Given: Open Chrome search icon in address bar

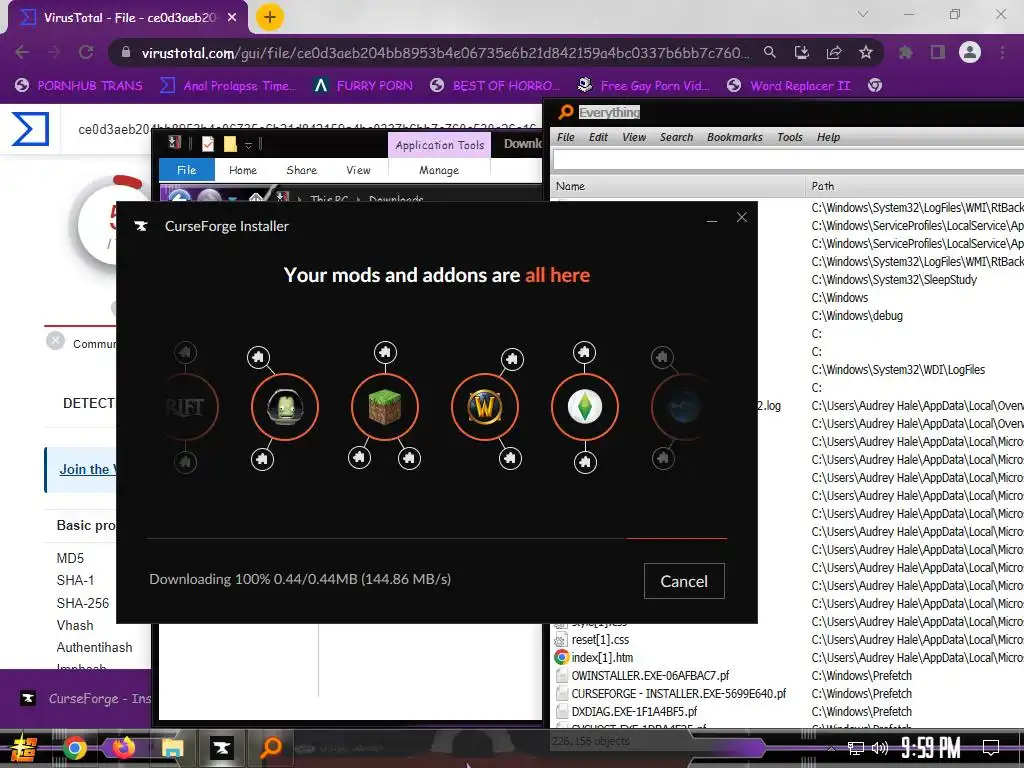Looking at the screenshot, I should (770, 52).
